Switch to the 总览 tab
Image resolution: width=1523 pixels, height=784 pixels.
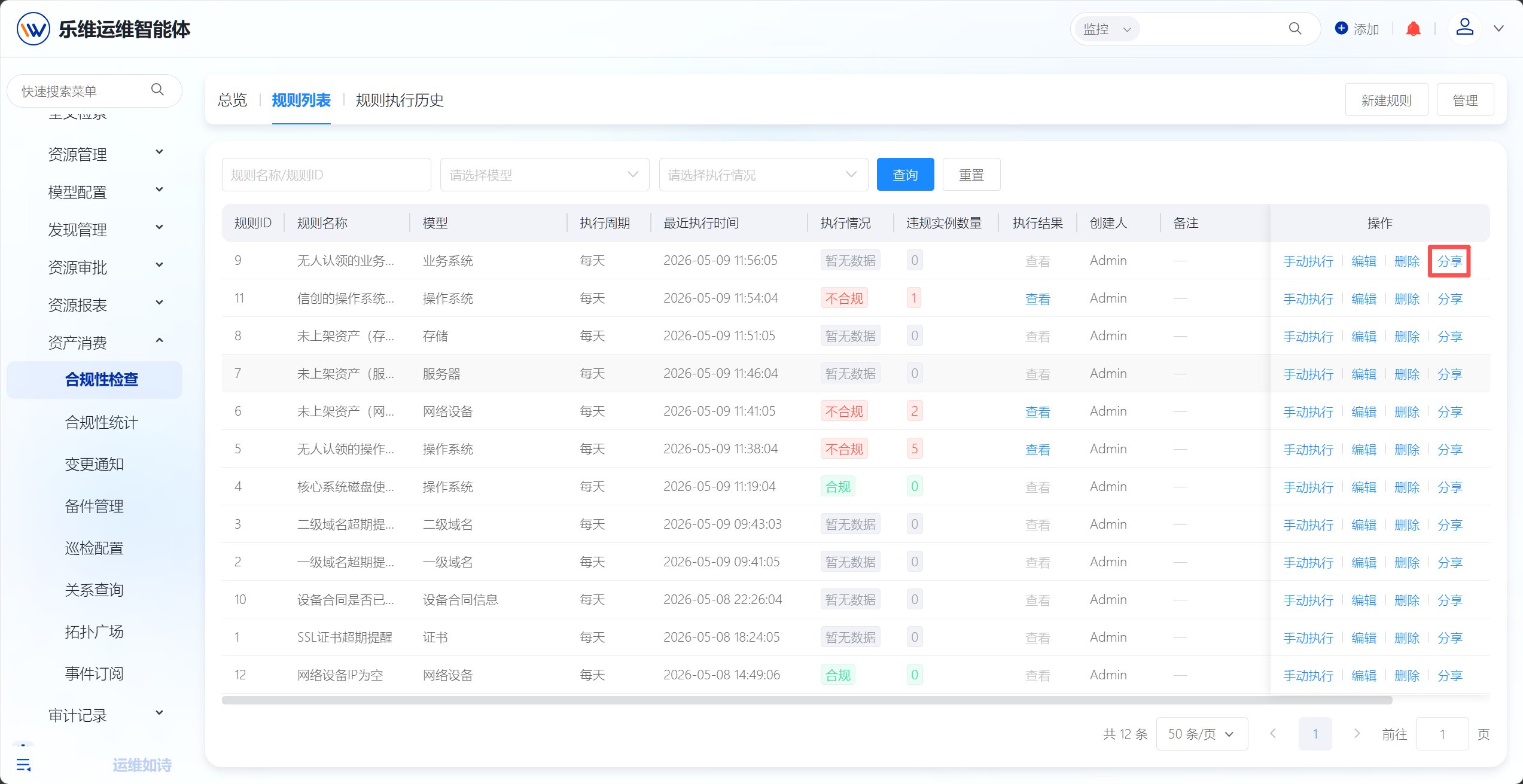[232, 100]
